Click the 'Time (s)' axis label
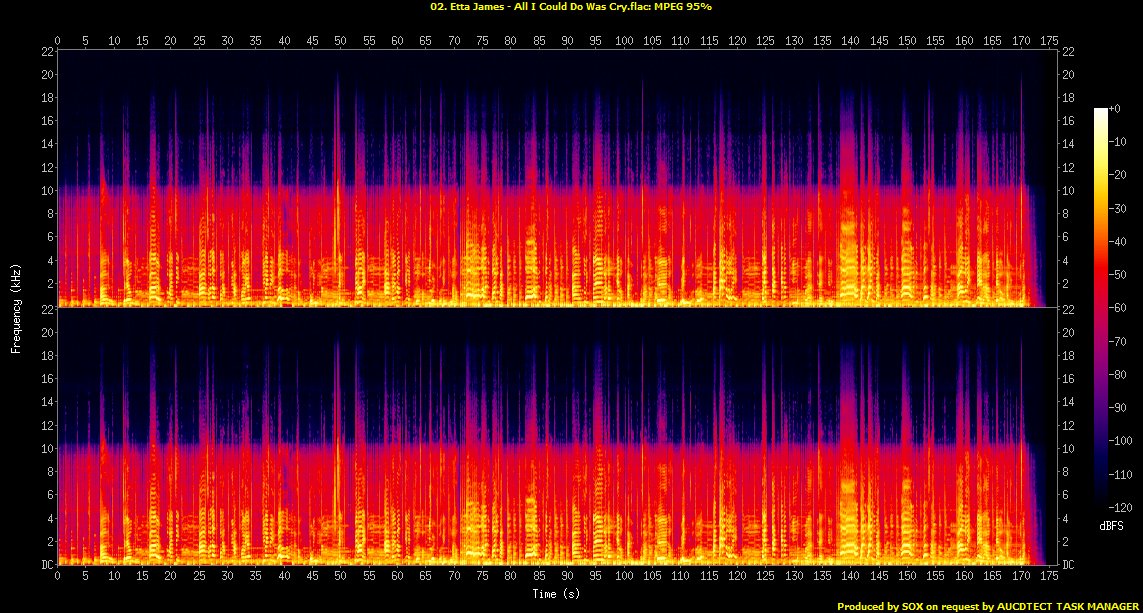 point(555,593)
